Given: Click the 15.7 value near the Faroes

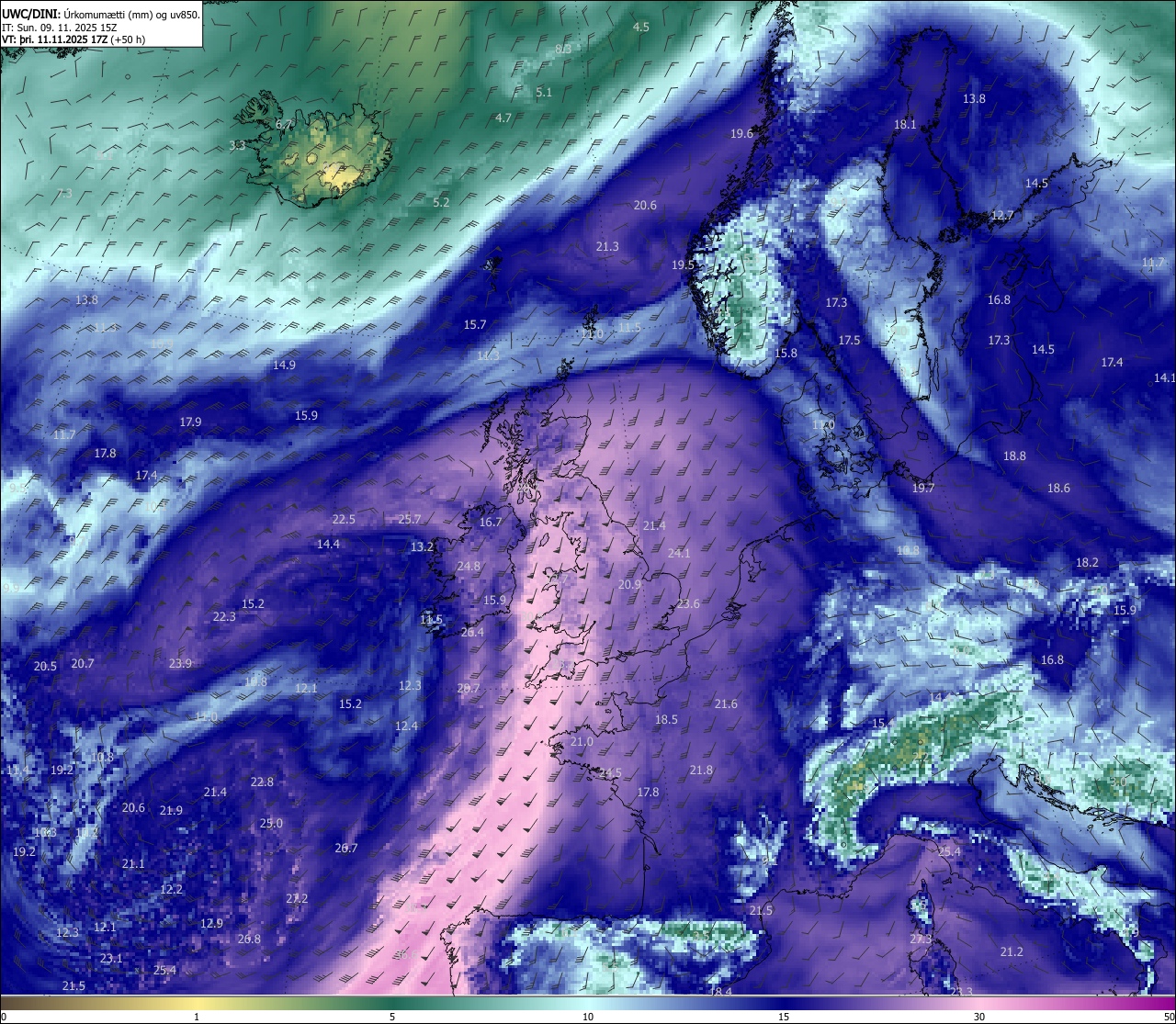Looking at the screenshot, I should coord(475,325).
